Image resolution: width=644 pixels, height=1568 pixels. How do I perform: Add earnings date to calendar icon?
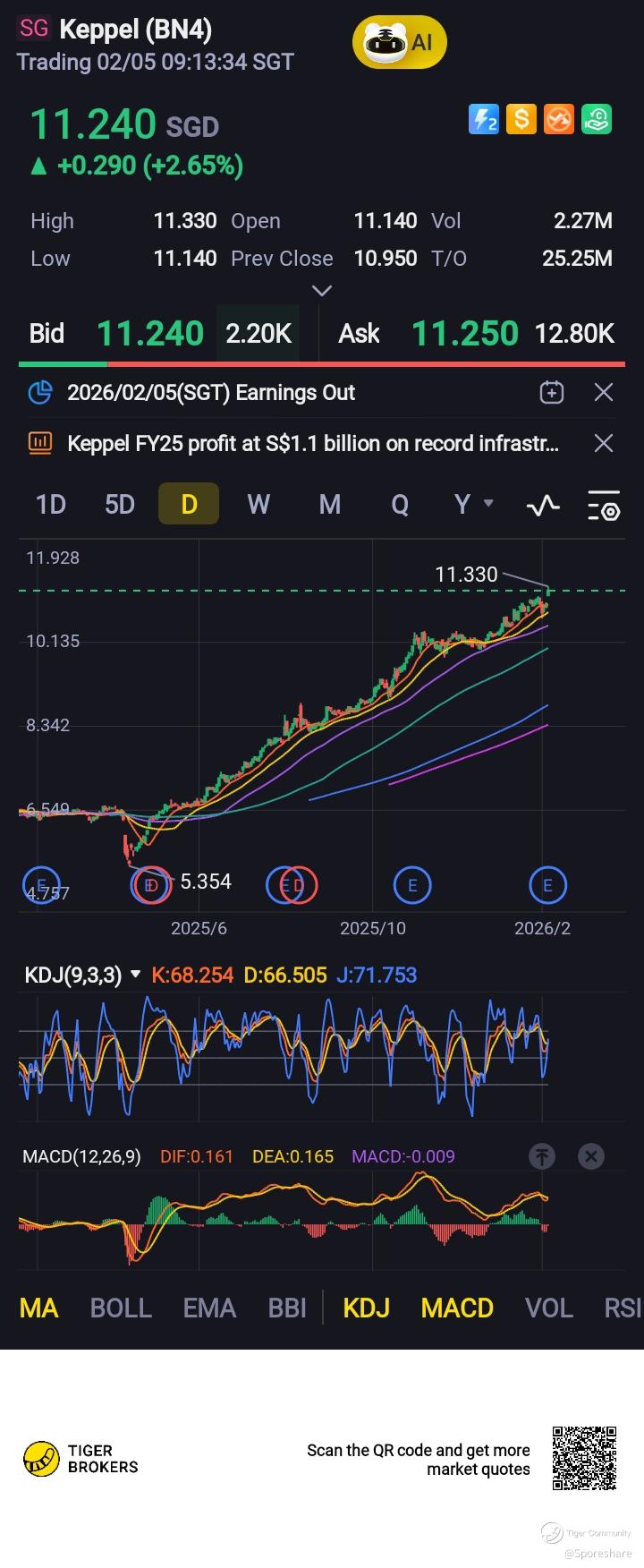pos(552,392)
